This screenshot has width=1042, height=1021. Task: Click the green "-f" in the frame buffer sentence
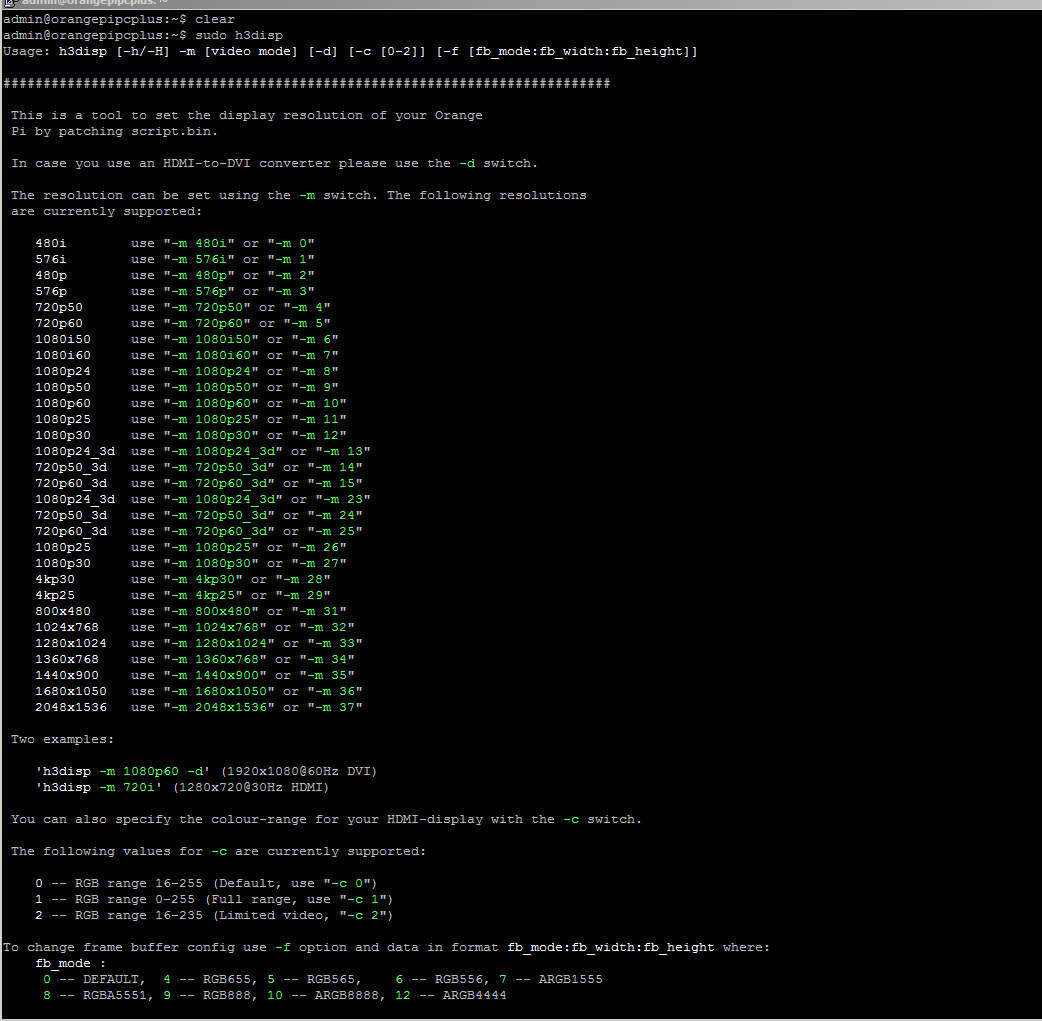tap(283, 947)
